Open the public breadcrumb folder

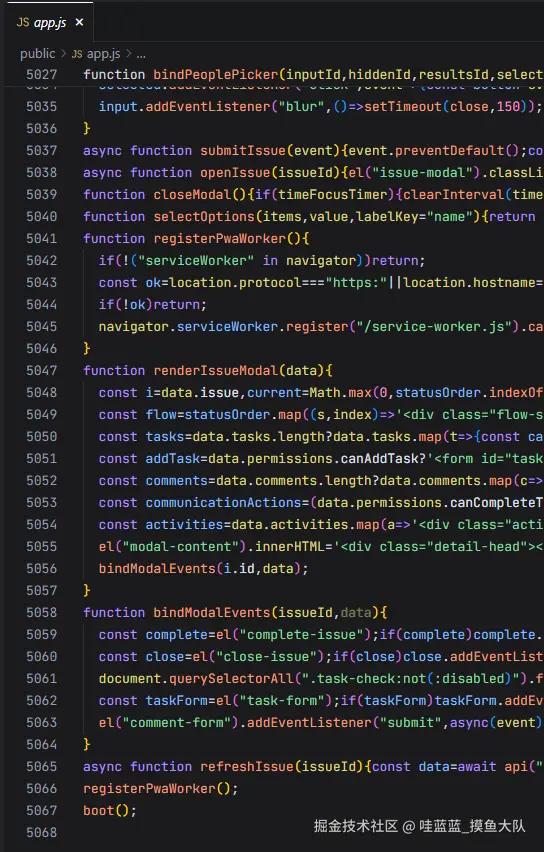tap(37, 54)
